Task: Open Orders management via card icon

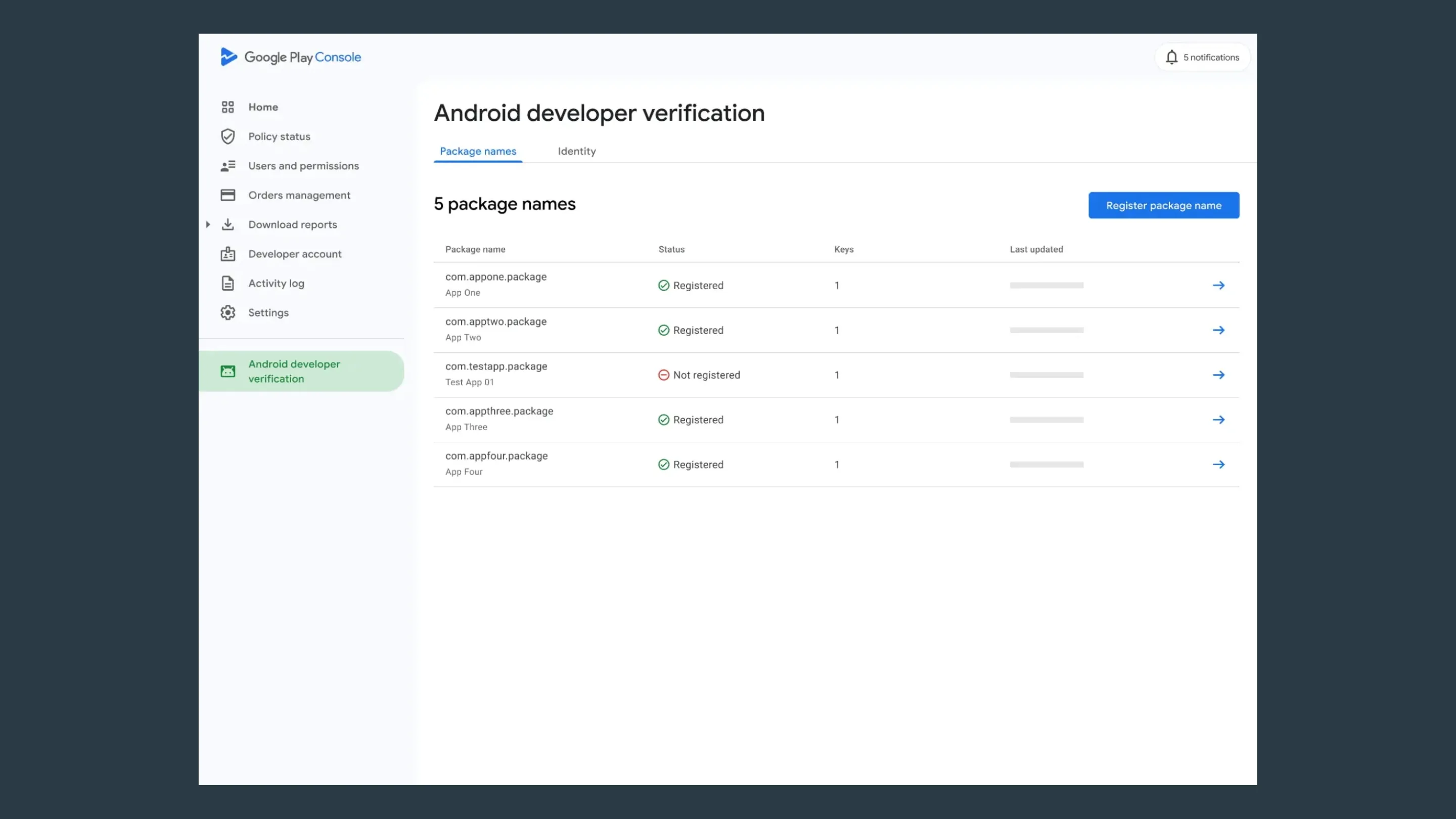Action: click(228, 195)
